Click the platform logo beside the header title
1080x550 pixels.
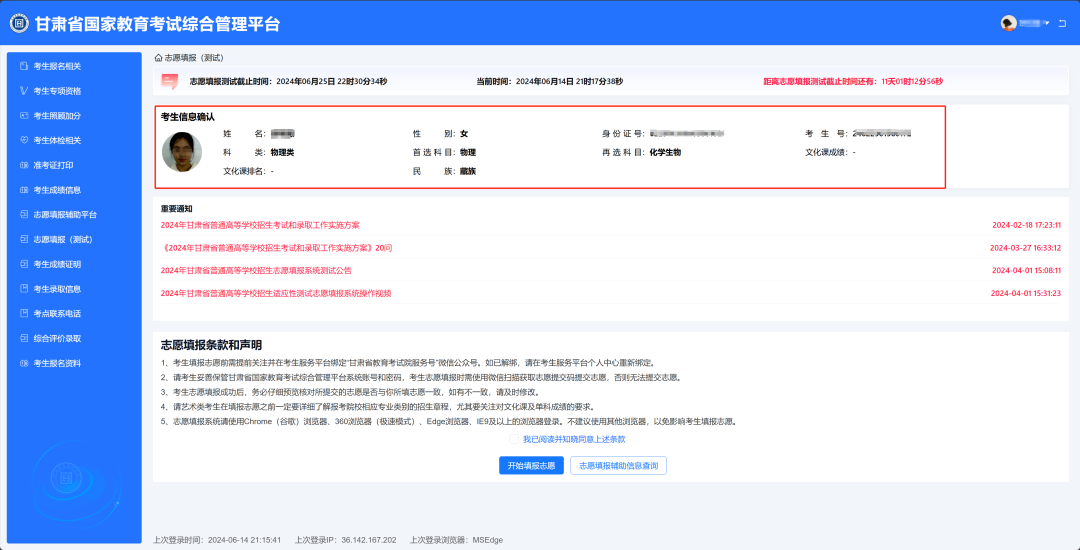[19, 23]
